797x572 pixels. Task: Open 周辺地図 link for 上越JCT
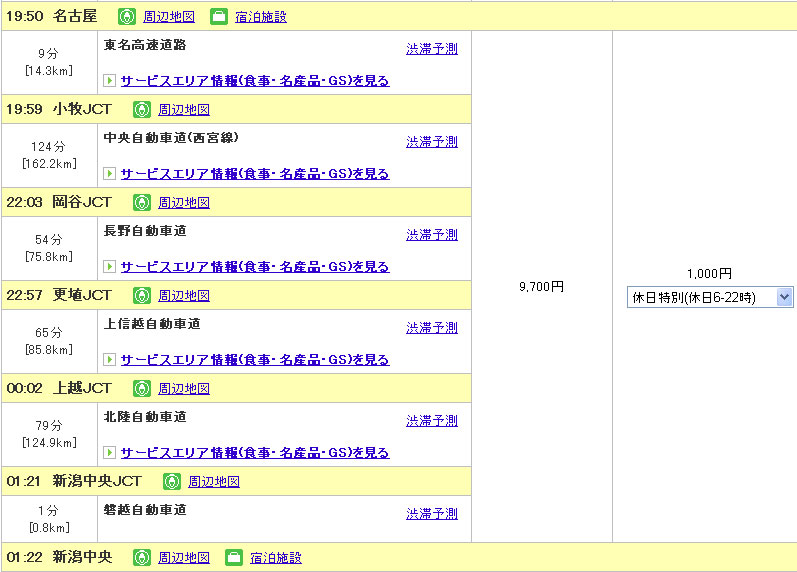click(184, 389)
